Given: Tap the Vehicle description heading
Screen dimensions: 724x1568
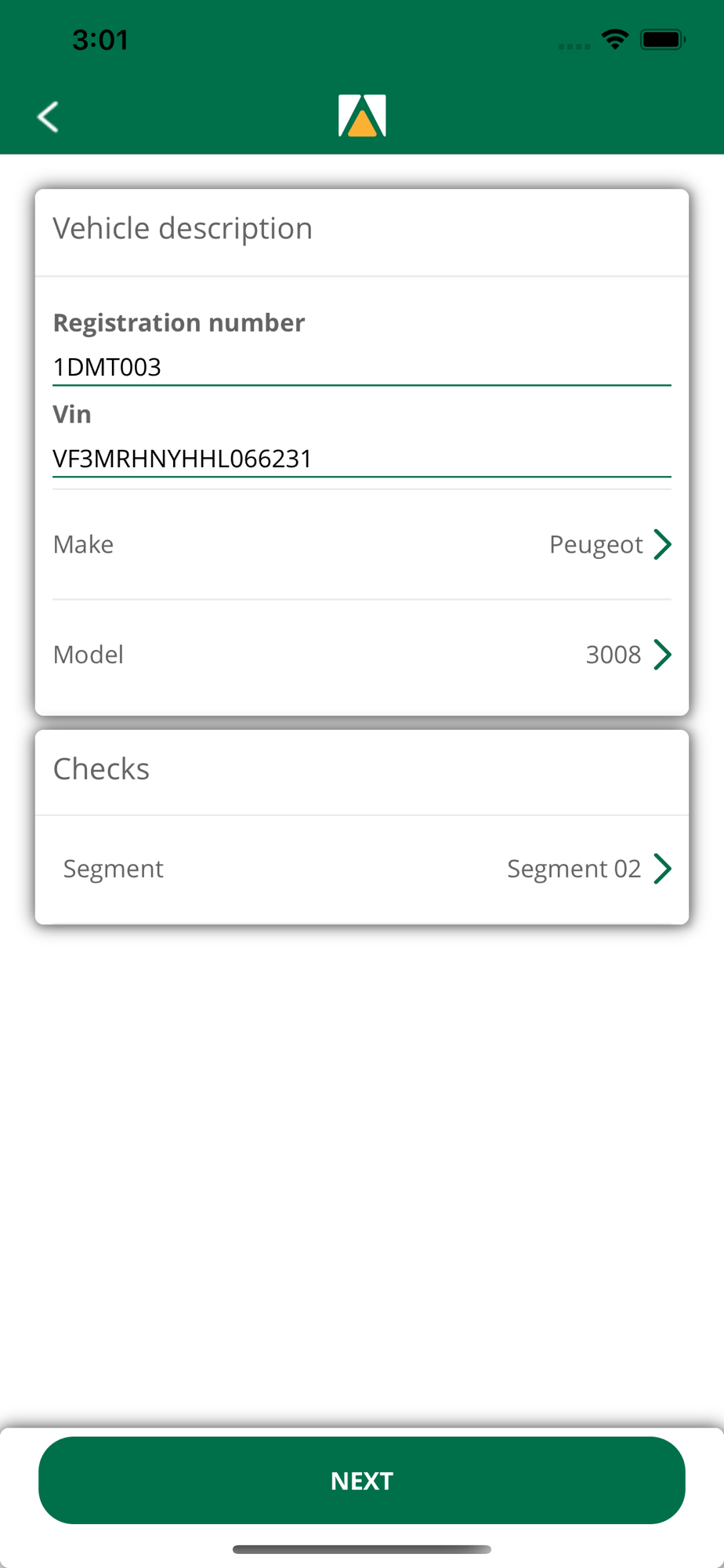Looking at the screenshot, I should pyautogui.click(x=183, y=229).
